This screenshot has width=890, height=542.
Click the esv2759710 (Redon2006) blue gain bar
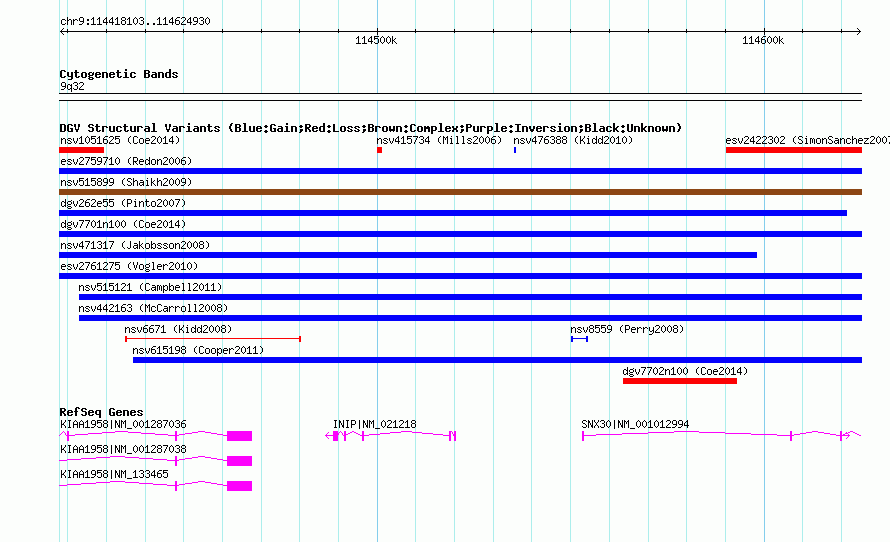point(460,171)
